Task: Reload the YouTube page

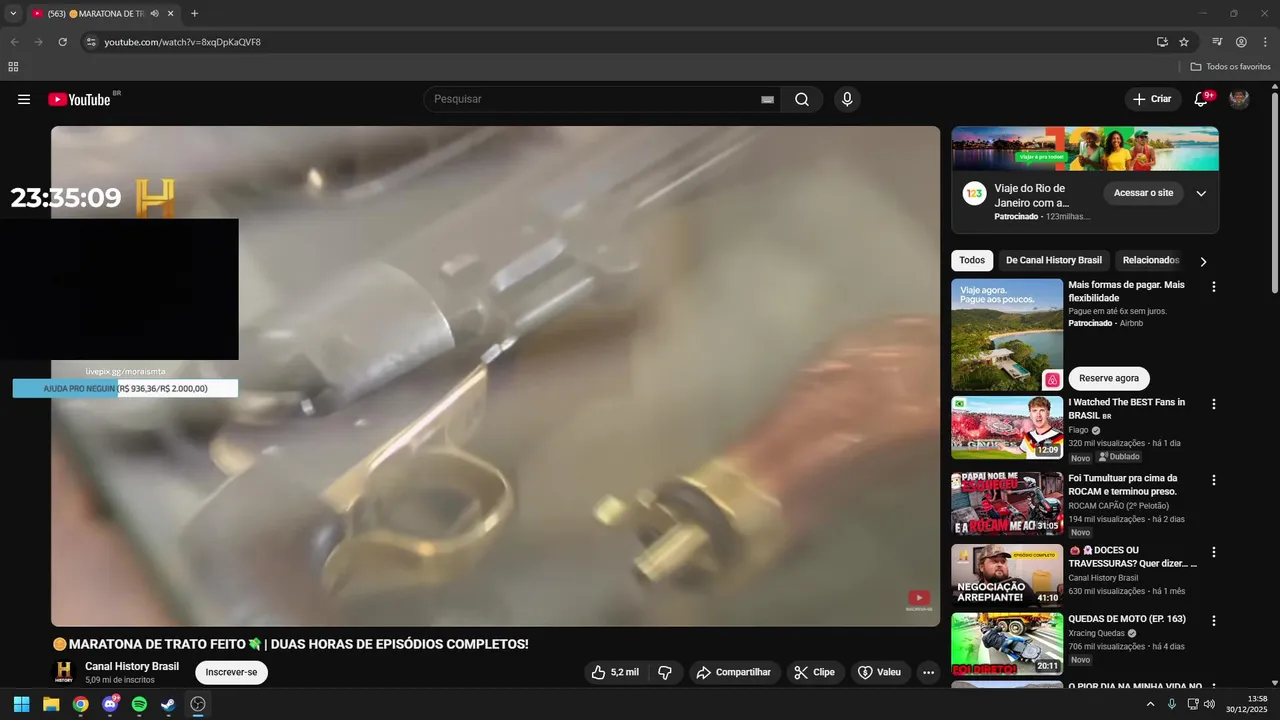Action: (62, 42)
